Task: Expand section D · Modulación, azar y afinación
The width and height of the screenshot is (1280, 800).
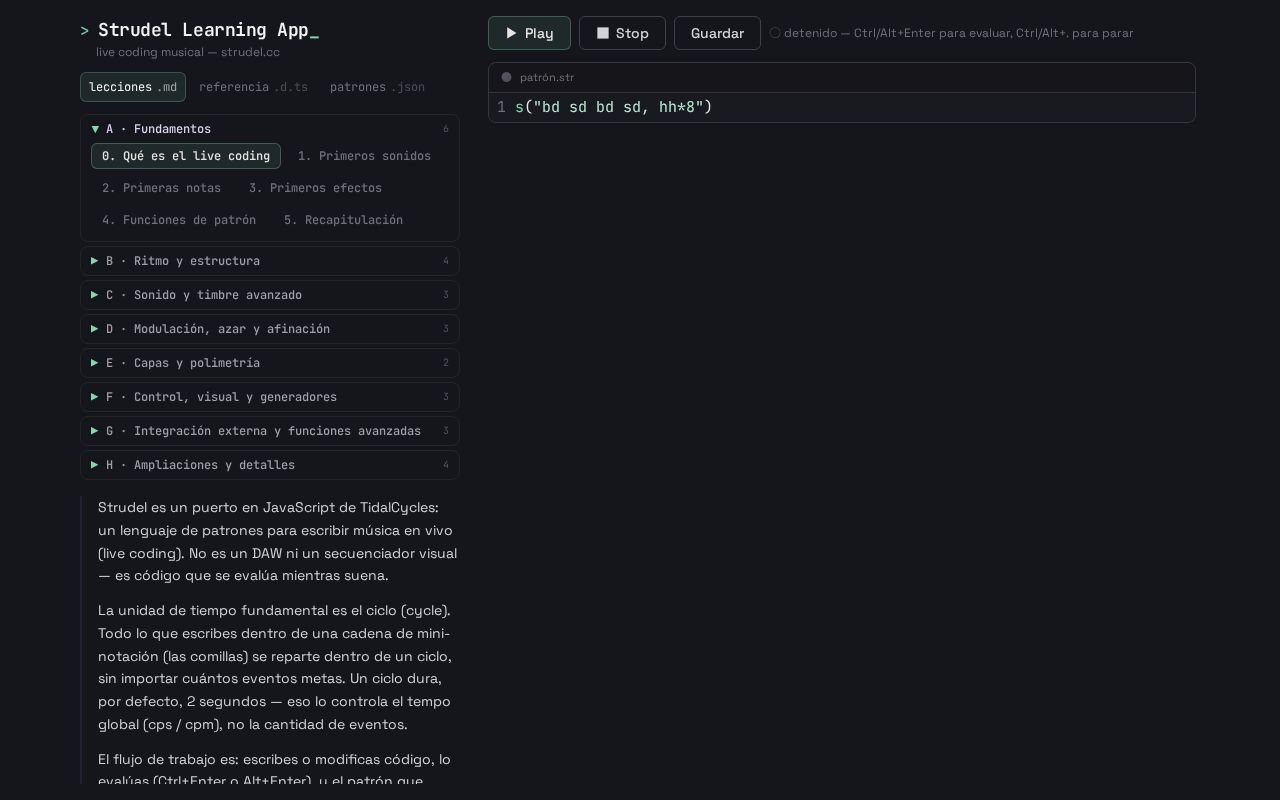Action: [x=270, y=329]
